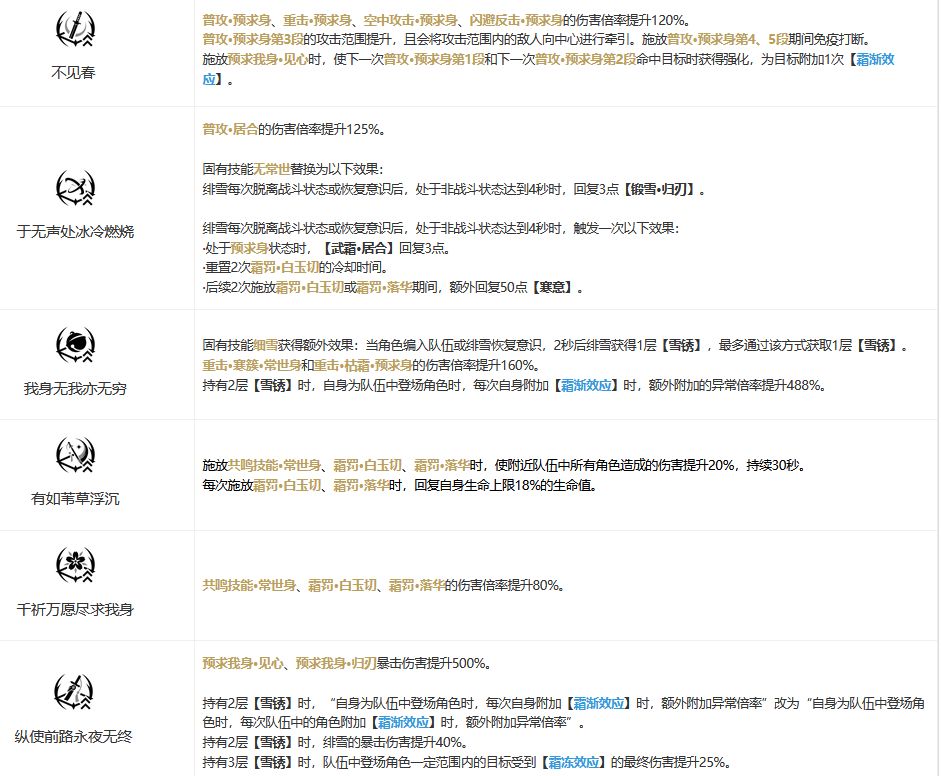The height and width of the screenshot is (776, 941).
Task: Click the 有如苇草浮沉 skill icon
Action: 75,456
